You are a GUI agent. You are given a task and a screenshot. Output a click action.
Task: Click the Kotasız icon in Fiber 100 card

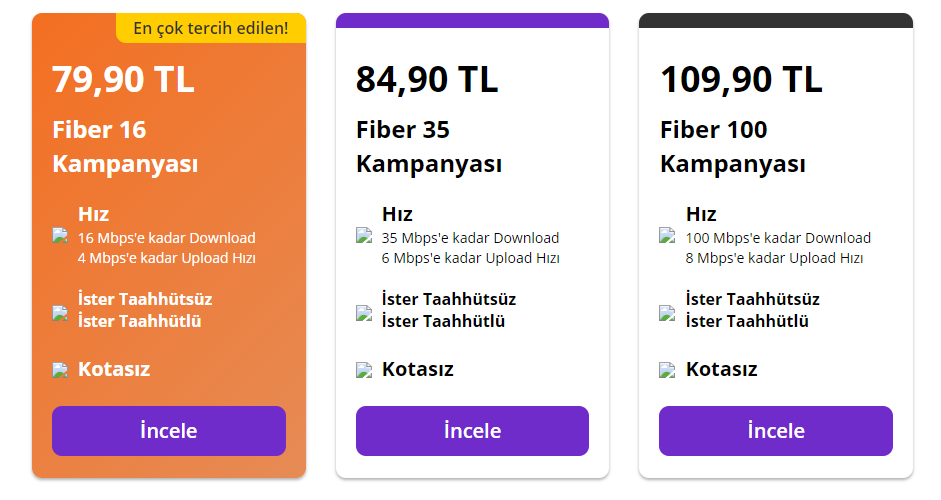pos(667,370)
